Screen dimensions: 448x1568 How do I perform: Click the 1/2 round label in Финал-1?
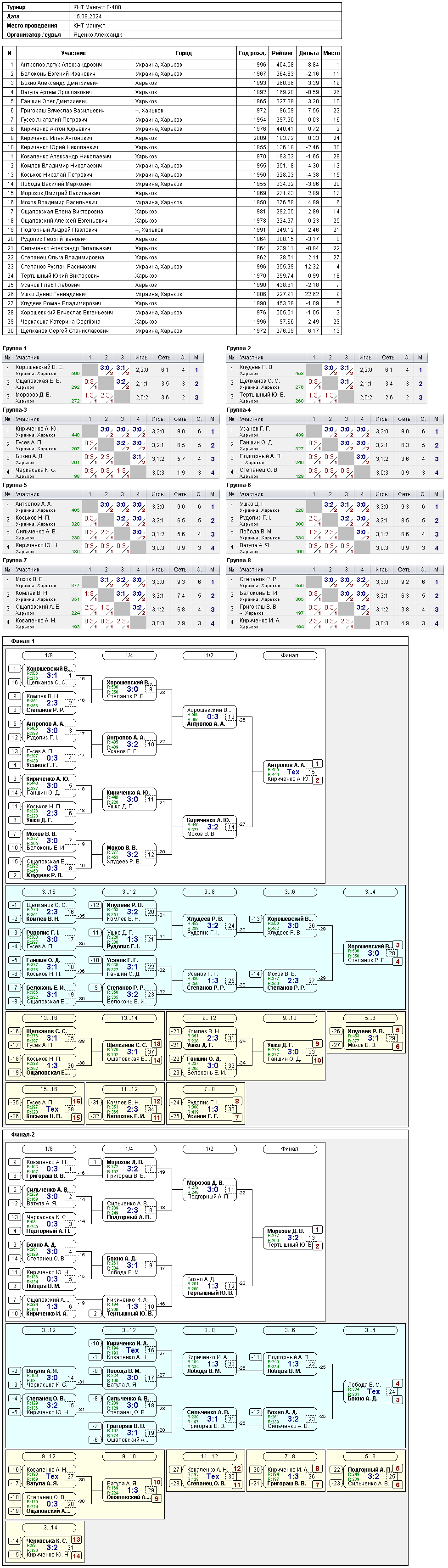pyautogui.click(x=209, y=655)
